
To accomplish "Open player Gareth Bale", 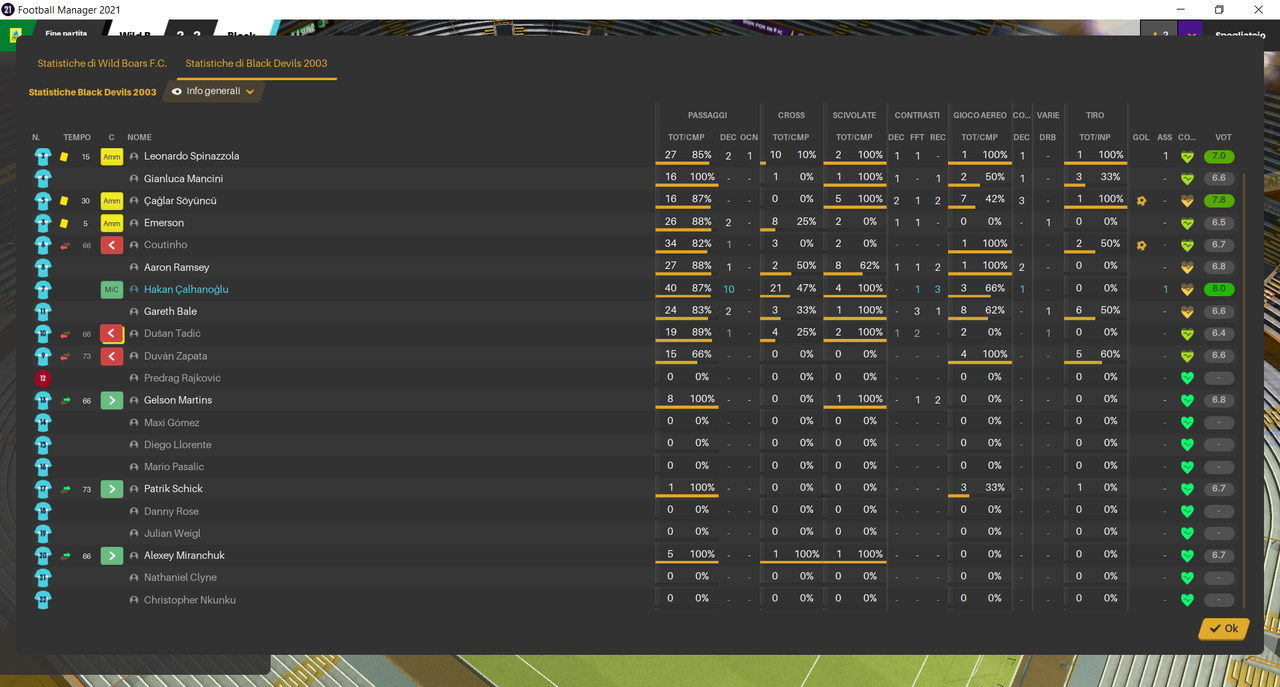I will (x=170, y=312).
